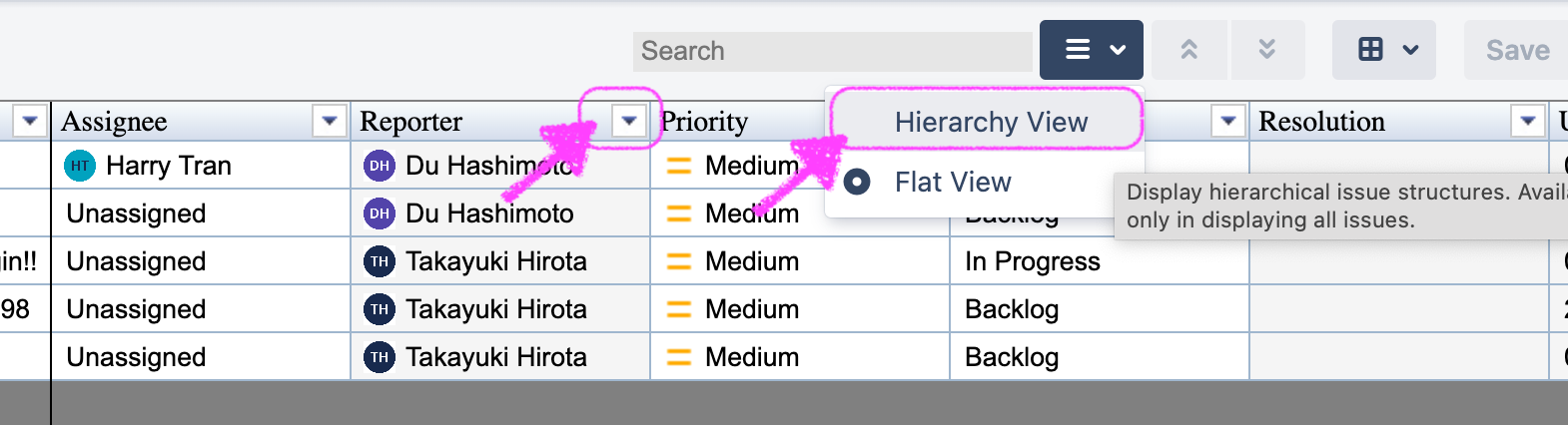Click the collapse all double-up arrows
1568x425 pixels.
click(x=1188, y=50)
